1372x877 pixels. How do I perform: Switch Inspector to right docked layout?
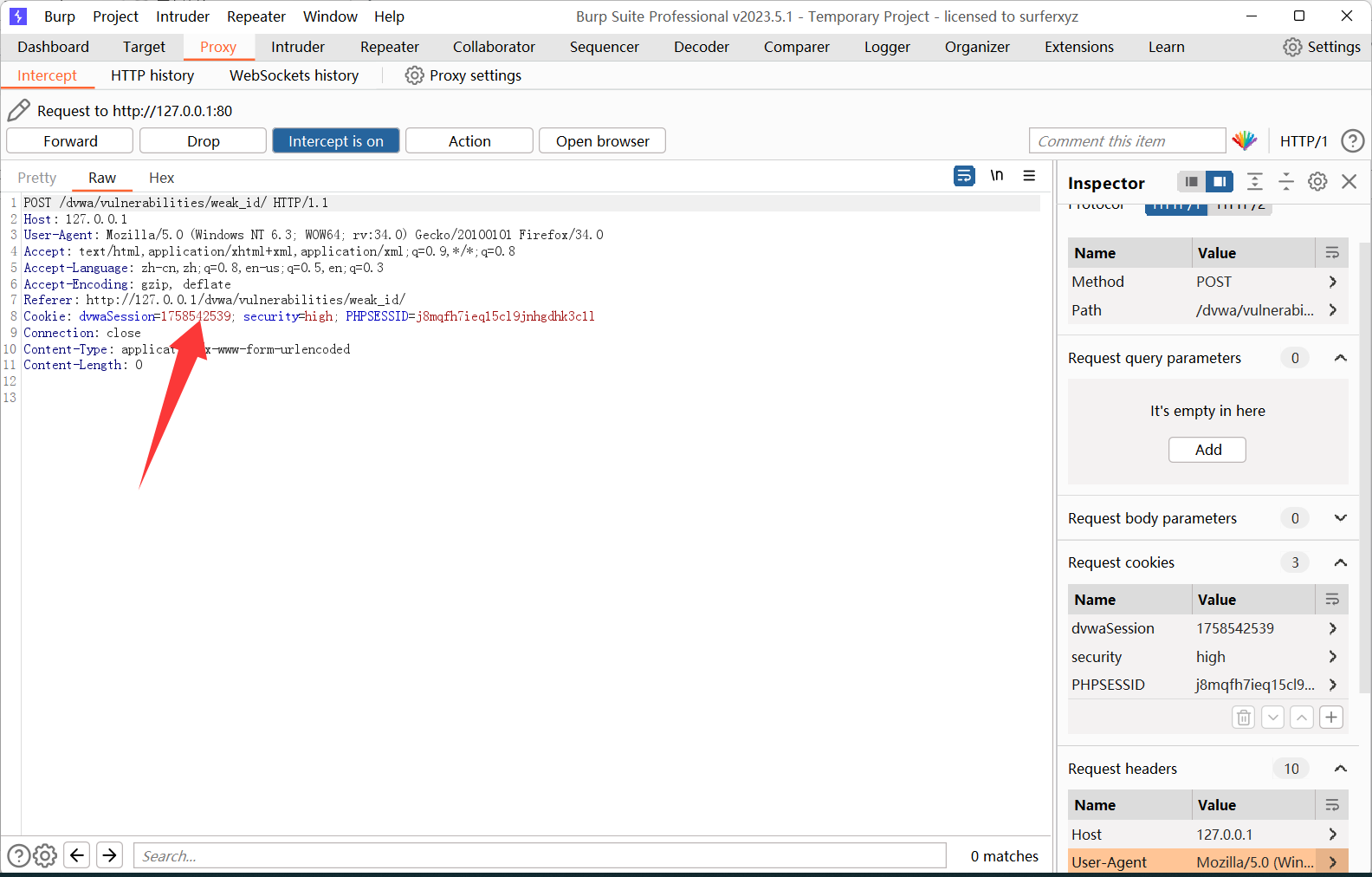tap(1220, 182)
